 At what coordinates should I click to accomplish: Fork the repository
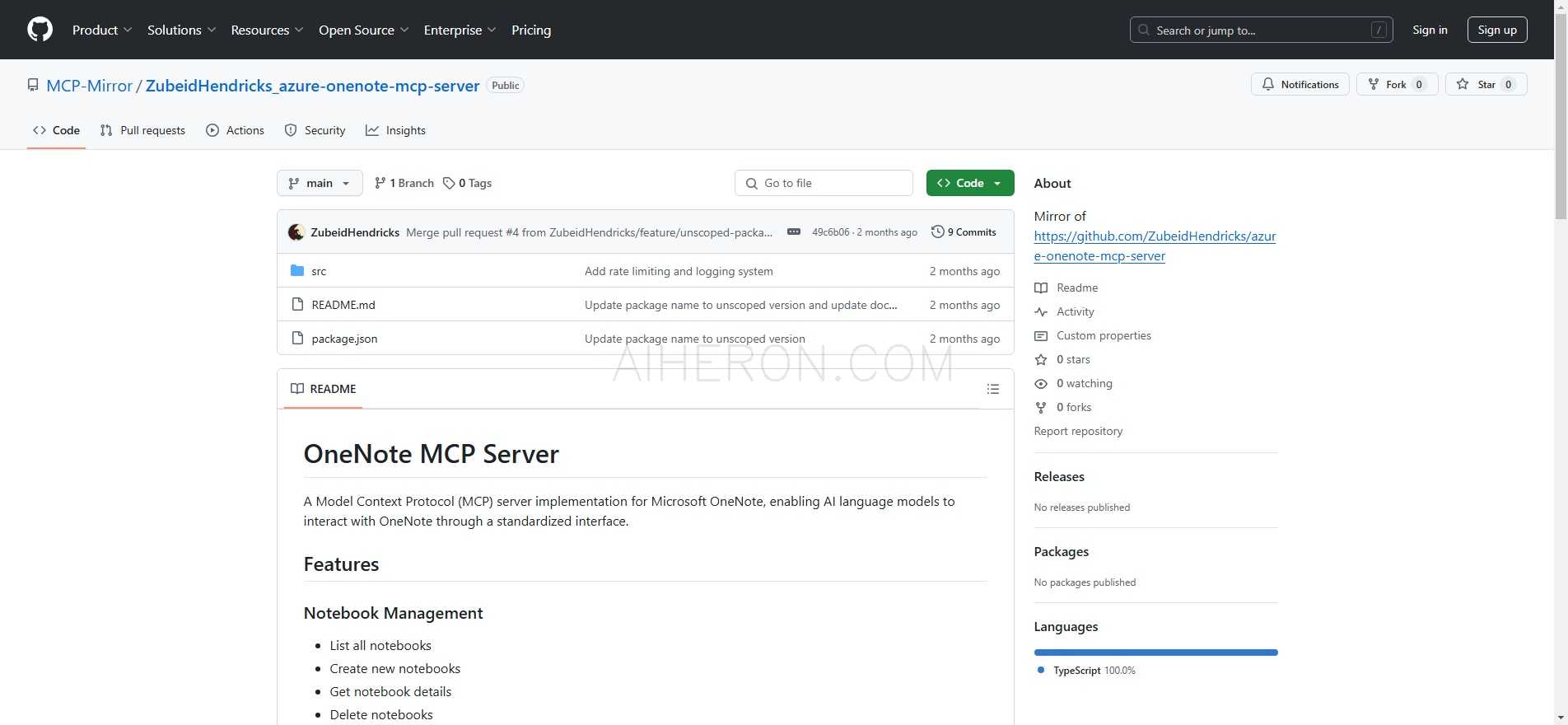click(1397, 84)
